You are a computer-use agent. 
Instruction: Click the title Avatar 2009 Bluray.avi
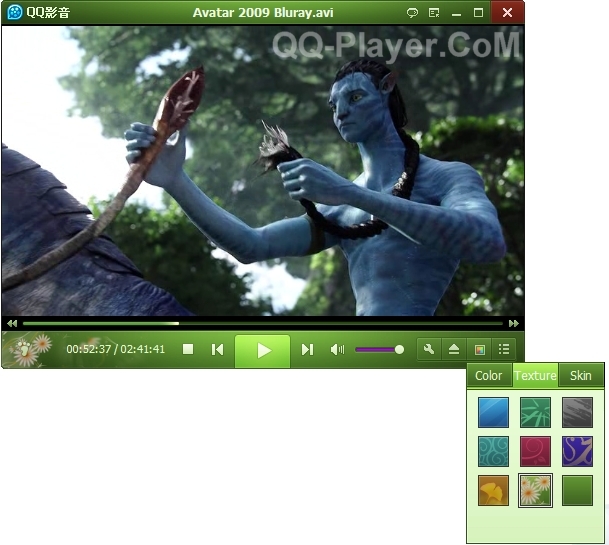click(263, 13)
